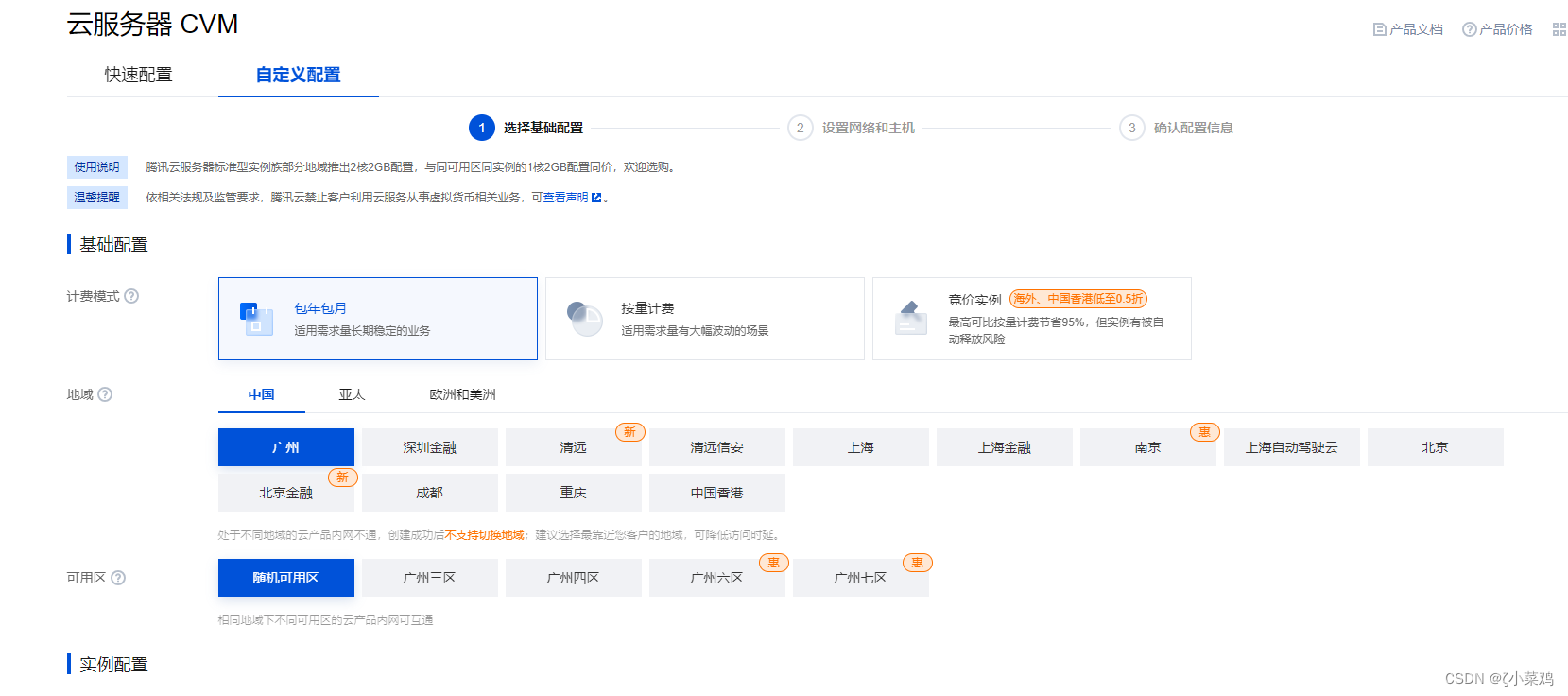
Task: Click the 不支持切换地域 warning text
Action: coord(485,535)
